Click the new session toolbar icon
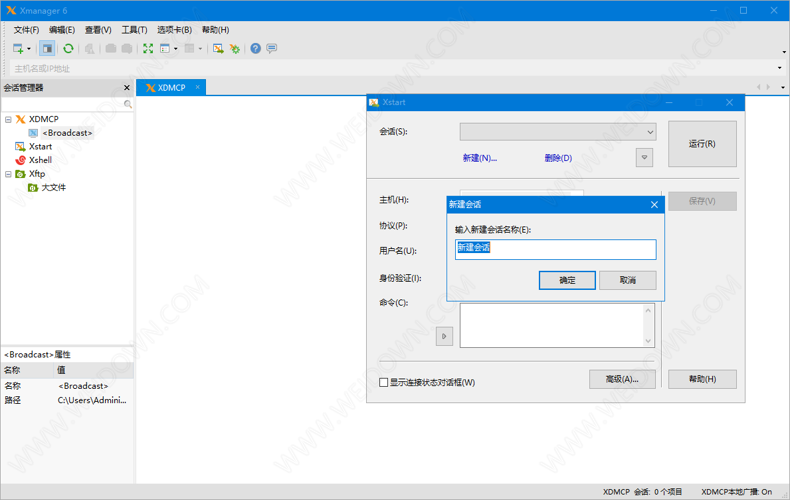The width and height of the screenshot is (790, 500). 18,48
